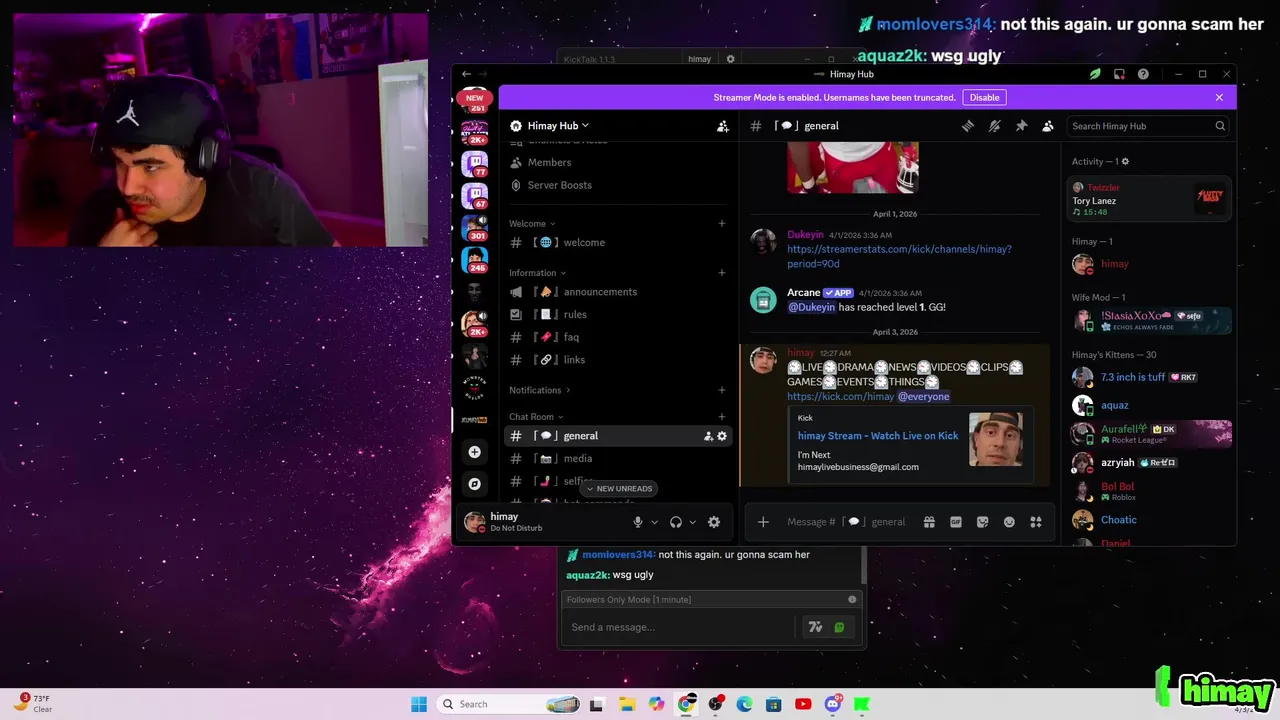Collapse the Information category
Screen dimensions: 1280x720
[x=537, y=273]
